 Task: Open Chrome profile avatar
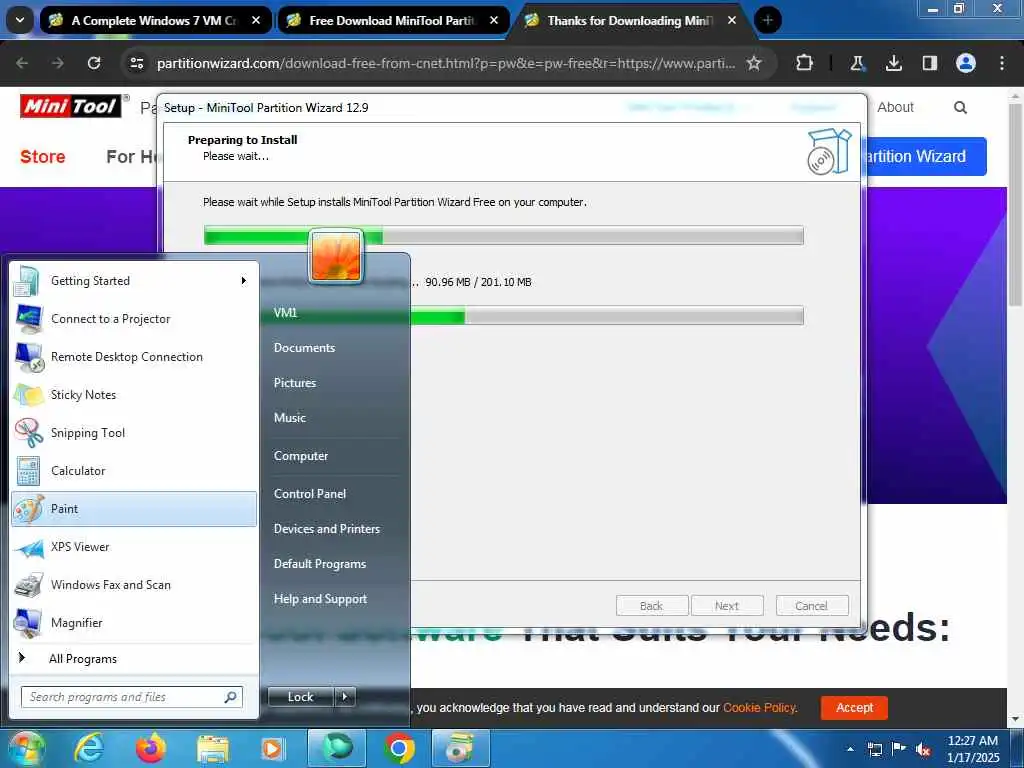coord(966,63)
